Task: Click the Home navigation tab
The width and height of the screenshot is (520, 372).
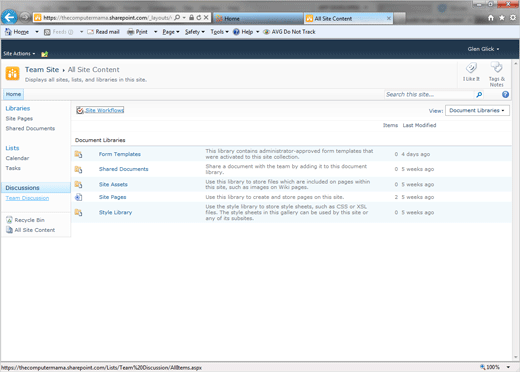Action: (x=13, y=94)
